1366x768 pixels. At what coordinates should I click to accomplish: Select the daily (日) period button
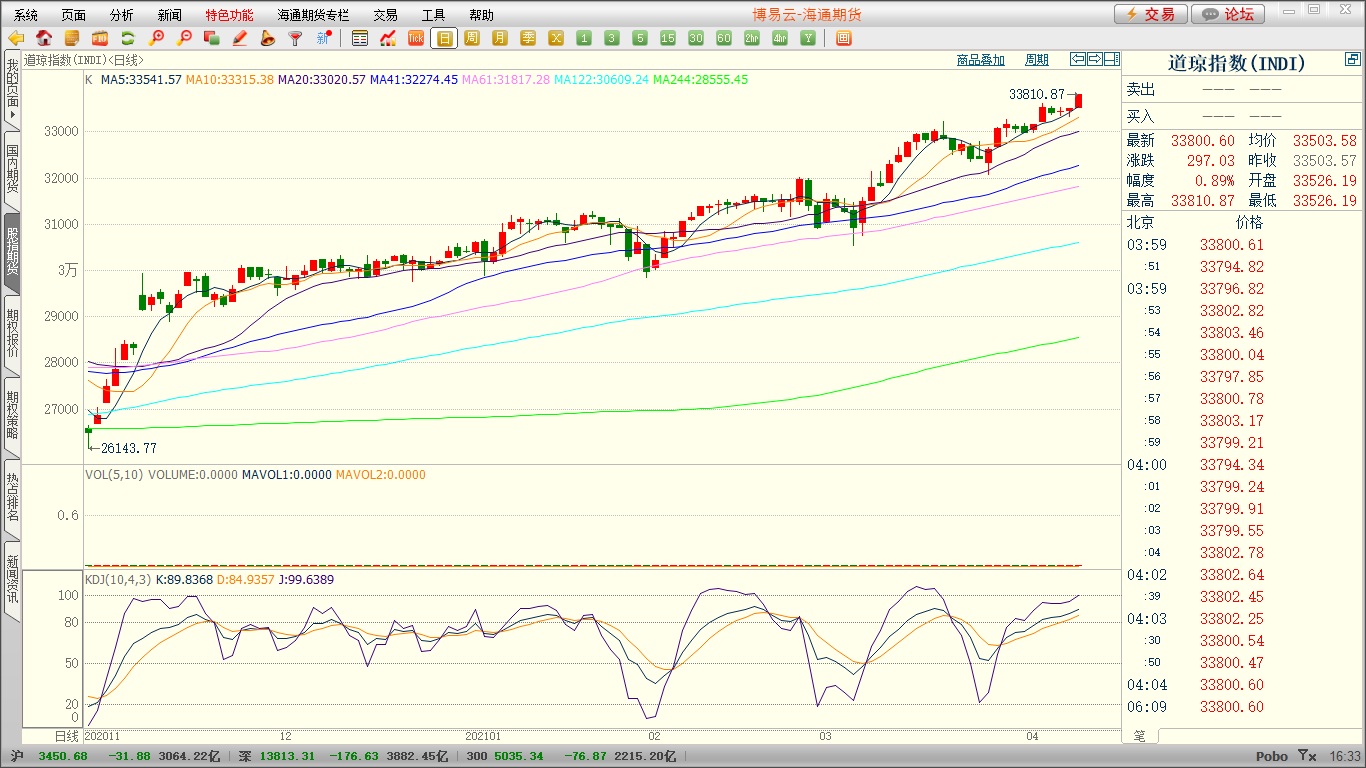click(x=444, y=38)
